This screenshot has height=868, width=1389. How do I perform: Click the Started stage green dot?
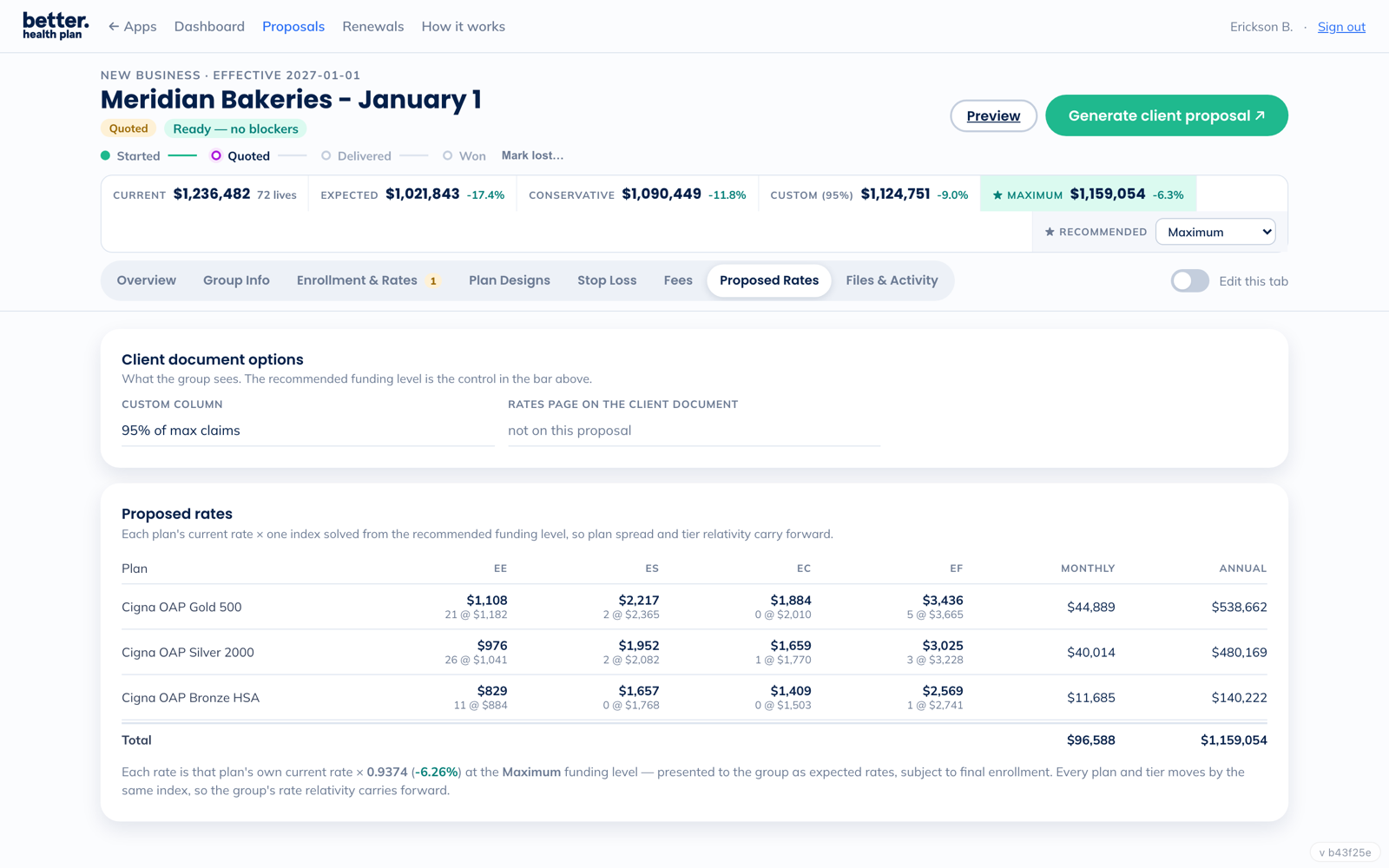(106, 155)
